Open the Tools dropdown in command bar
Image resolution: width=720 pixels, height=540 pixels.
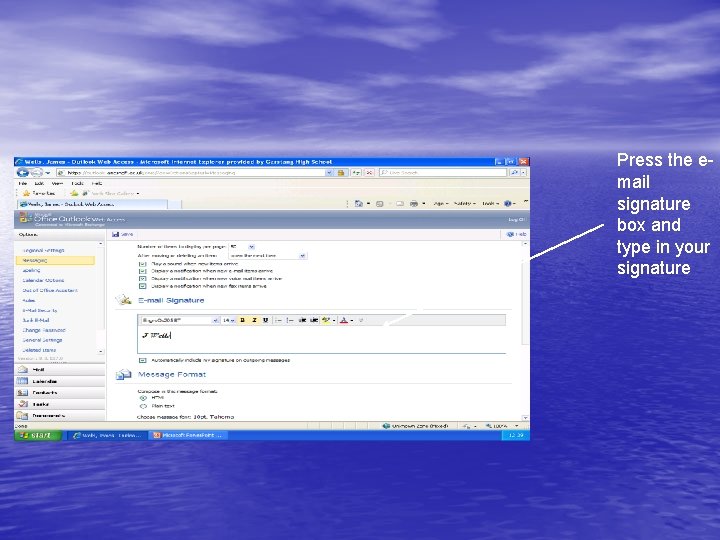click(x=490, y=203)
